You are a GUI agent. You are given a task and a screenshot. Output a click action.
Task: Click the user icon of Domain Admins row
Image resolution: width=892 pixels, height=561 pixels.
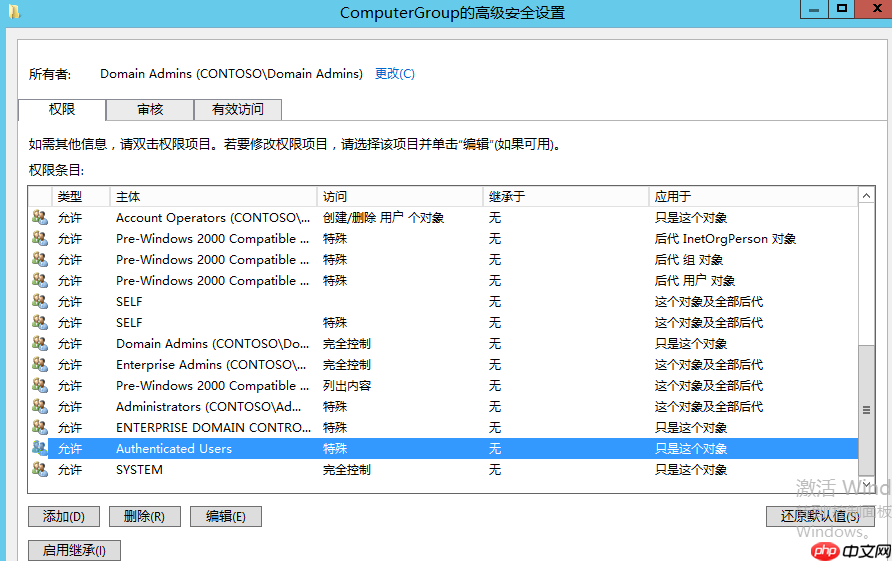[40, 343]
